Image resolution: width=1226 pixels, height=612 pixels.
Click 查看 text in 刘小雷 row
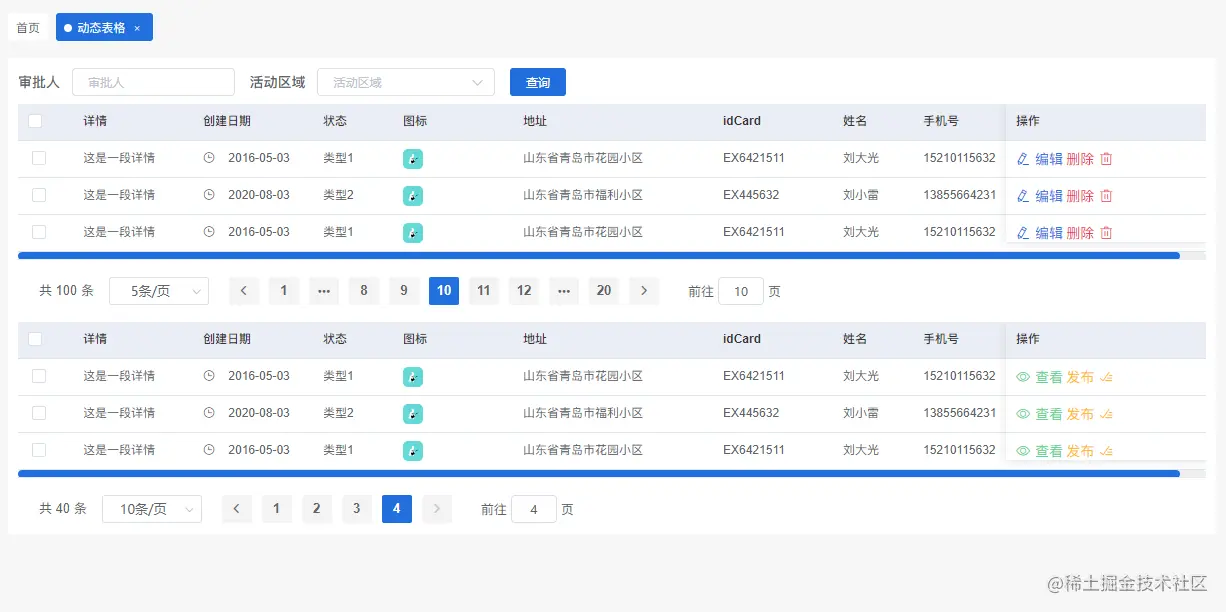point(1049,414)
